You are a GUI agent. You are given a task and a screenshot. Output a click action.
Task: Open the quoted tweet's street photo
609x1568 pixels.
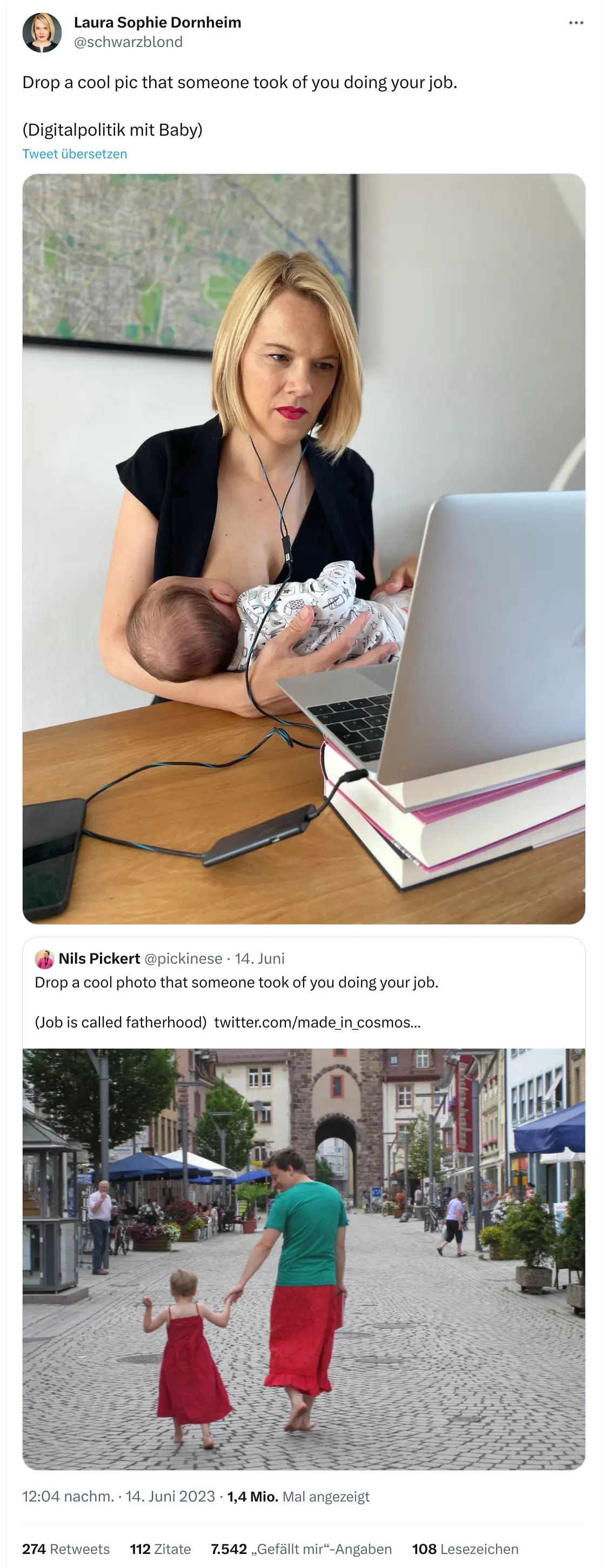tap(304, 1259)
